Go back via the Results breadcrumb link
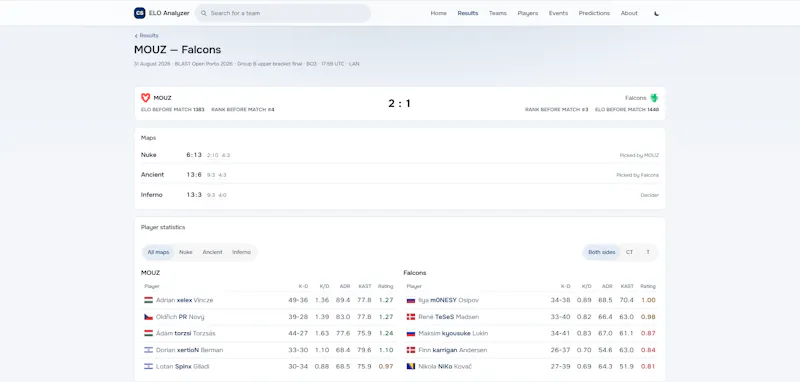The height and width of the screenshot is (382, 800). (x=146, y=36)
